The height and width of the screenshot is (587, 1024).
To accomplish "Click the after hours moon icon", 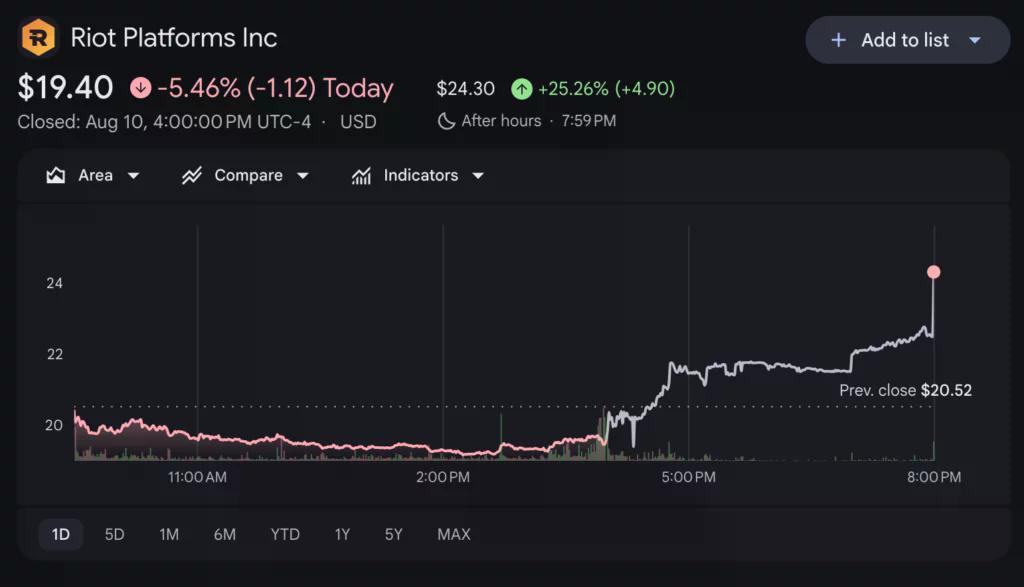I will (x=446, y=121).
